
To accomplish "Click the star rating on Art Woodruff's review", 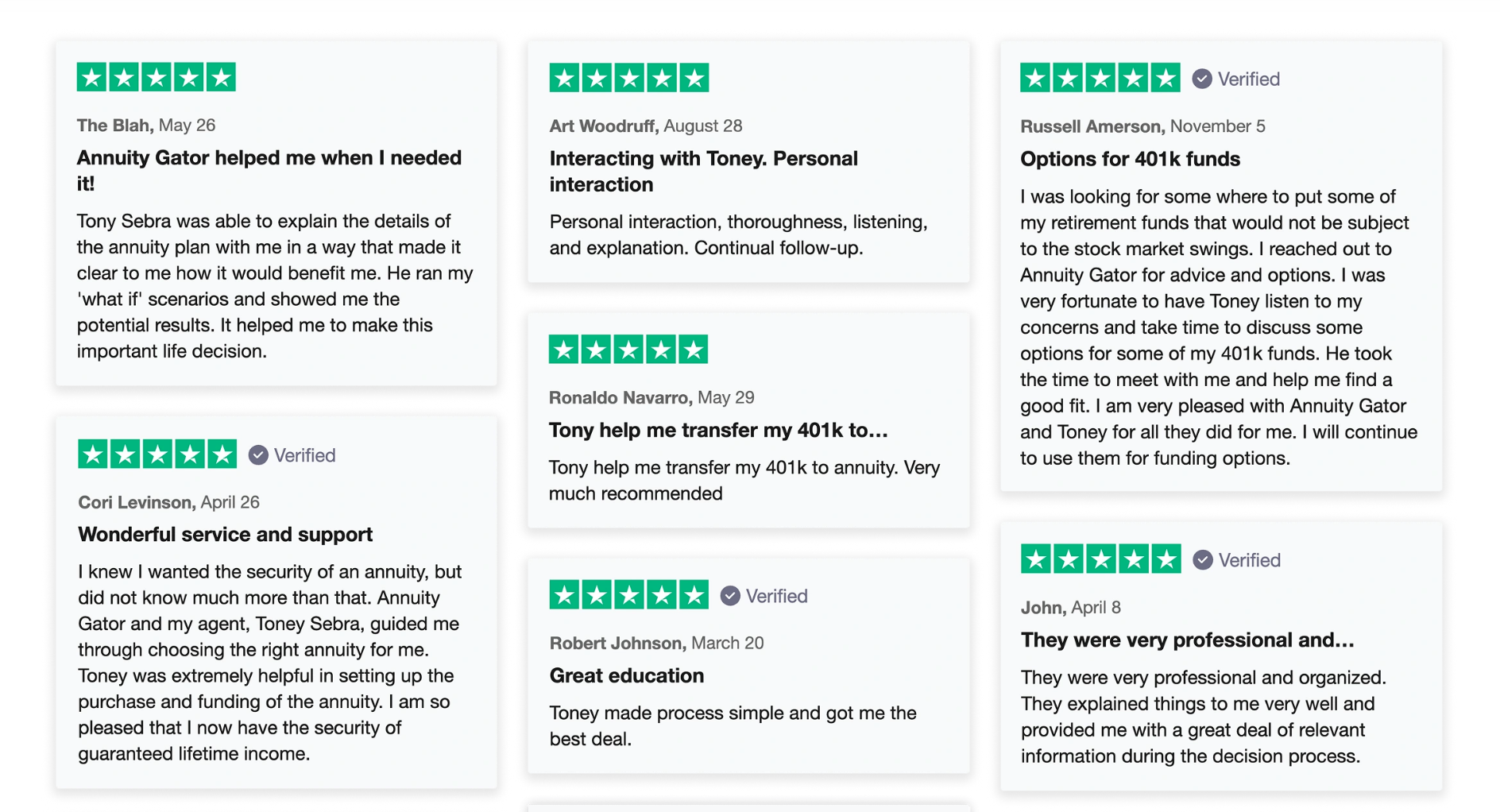I will [x=629, y=78].
